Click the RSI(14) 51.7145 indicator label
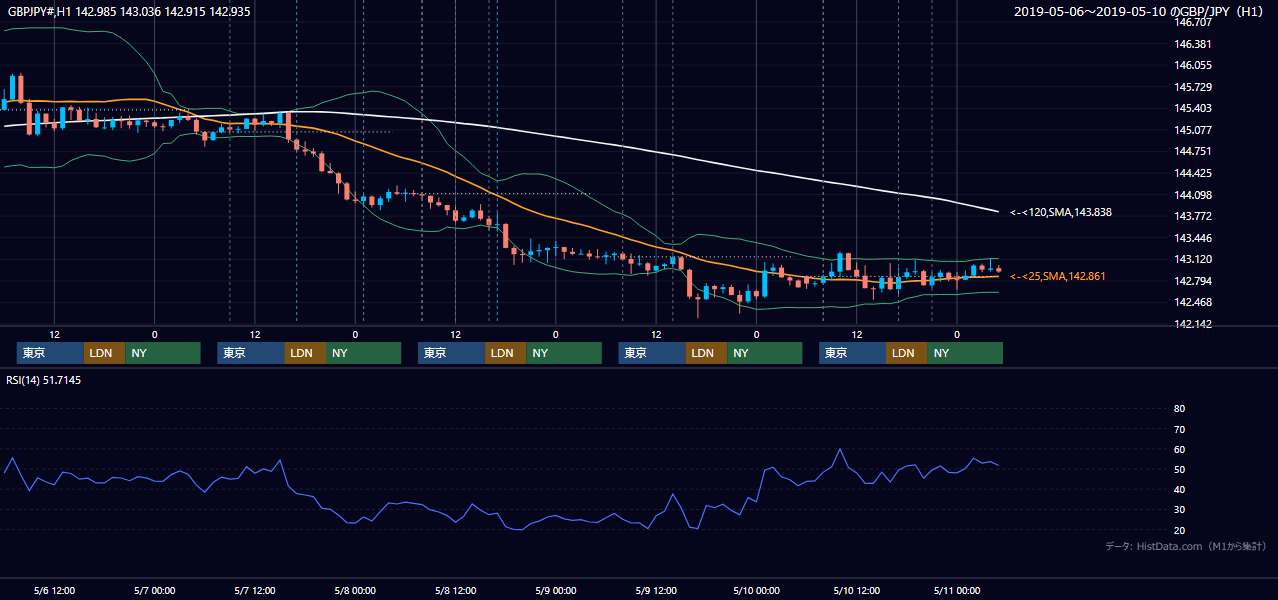The height and width of the screenshot is (600, 1278). point(44,380)
